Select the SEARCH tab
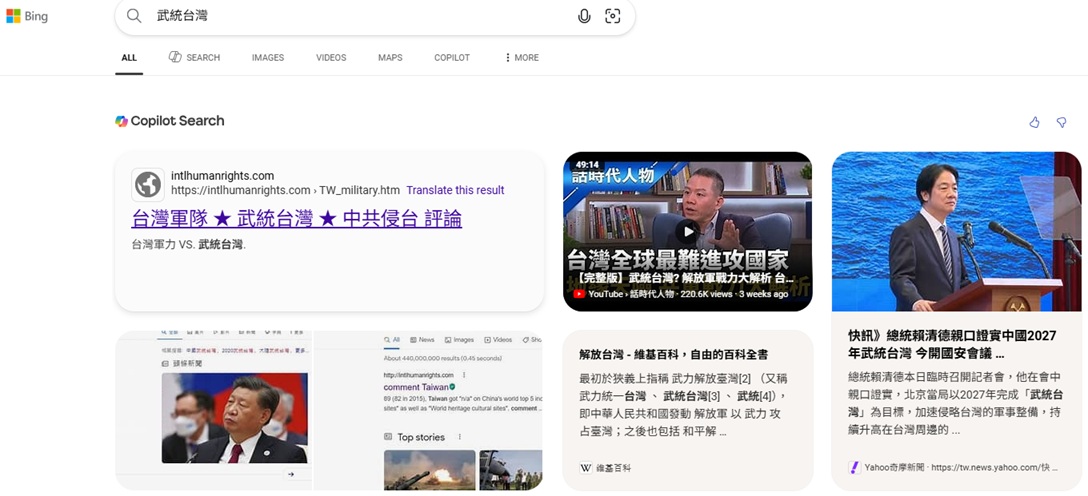The image size is (1088, 496). (x=194, y=58)
